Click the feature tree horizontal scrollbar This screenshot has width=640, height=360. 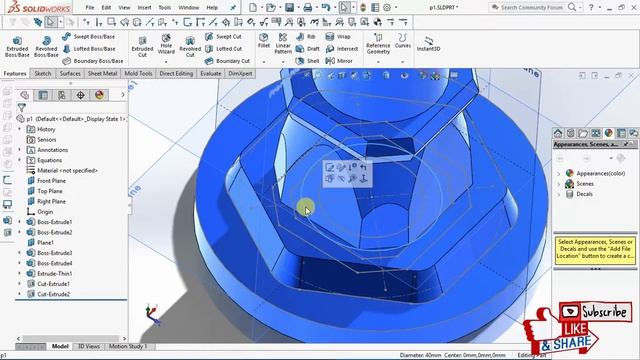[x=71, y=338]
